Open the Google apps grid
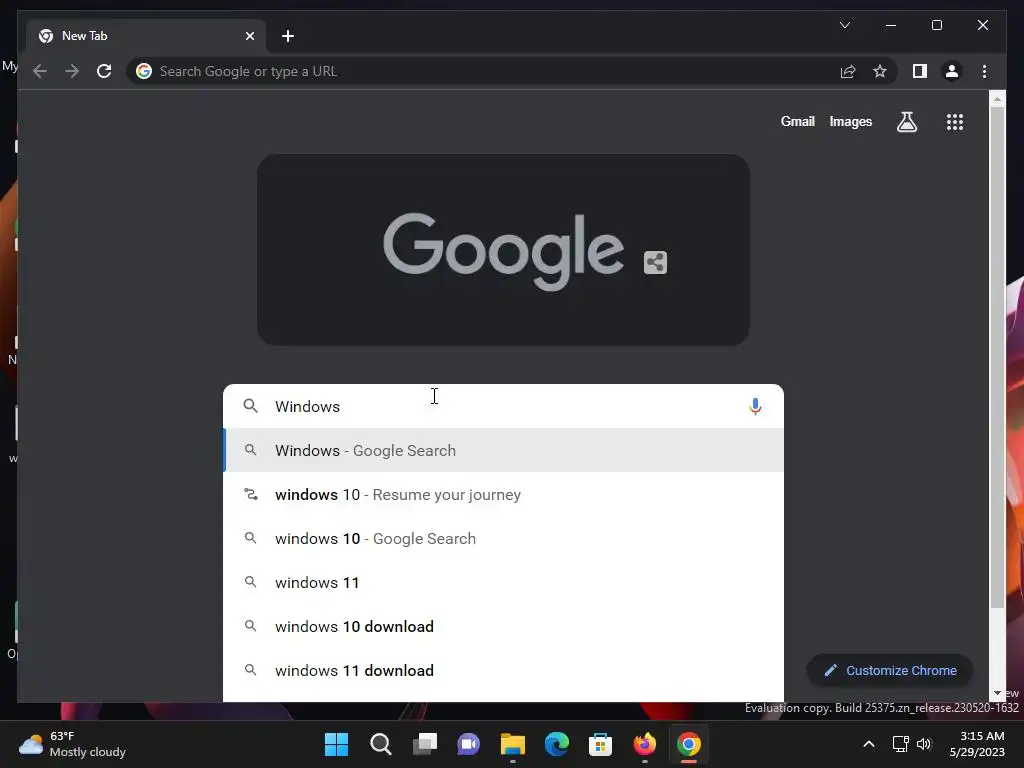This screenshot has height=768, width=1024. [955, 121]
